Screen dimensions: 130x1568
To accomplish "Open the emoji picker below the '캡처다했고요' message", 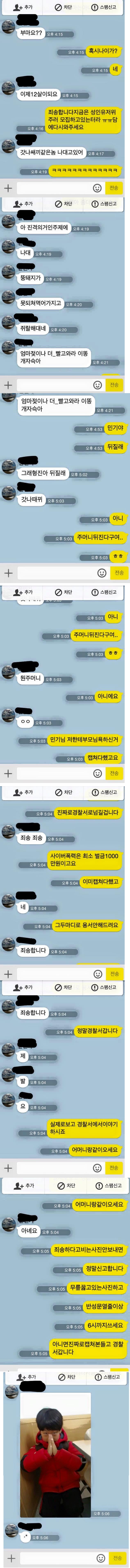I will coord(97,773).
